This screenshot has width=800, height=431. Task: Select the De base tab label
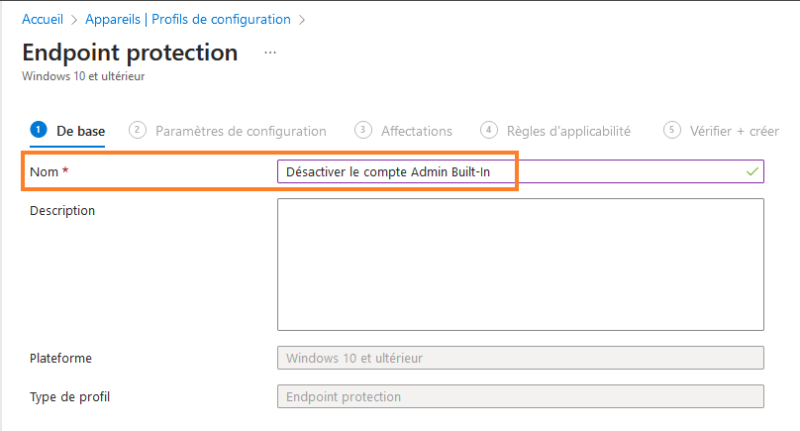click(x=81, y=131)
